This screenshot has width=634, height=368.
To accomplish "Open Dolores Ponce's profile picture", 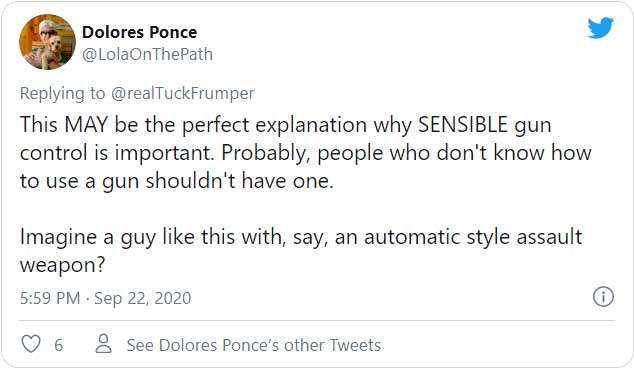I will (x=47, y=42).
